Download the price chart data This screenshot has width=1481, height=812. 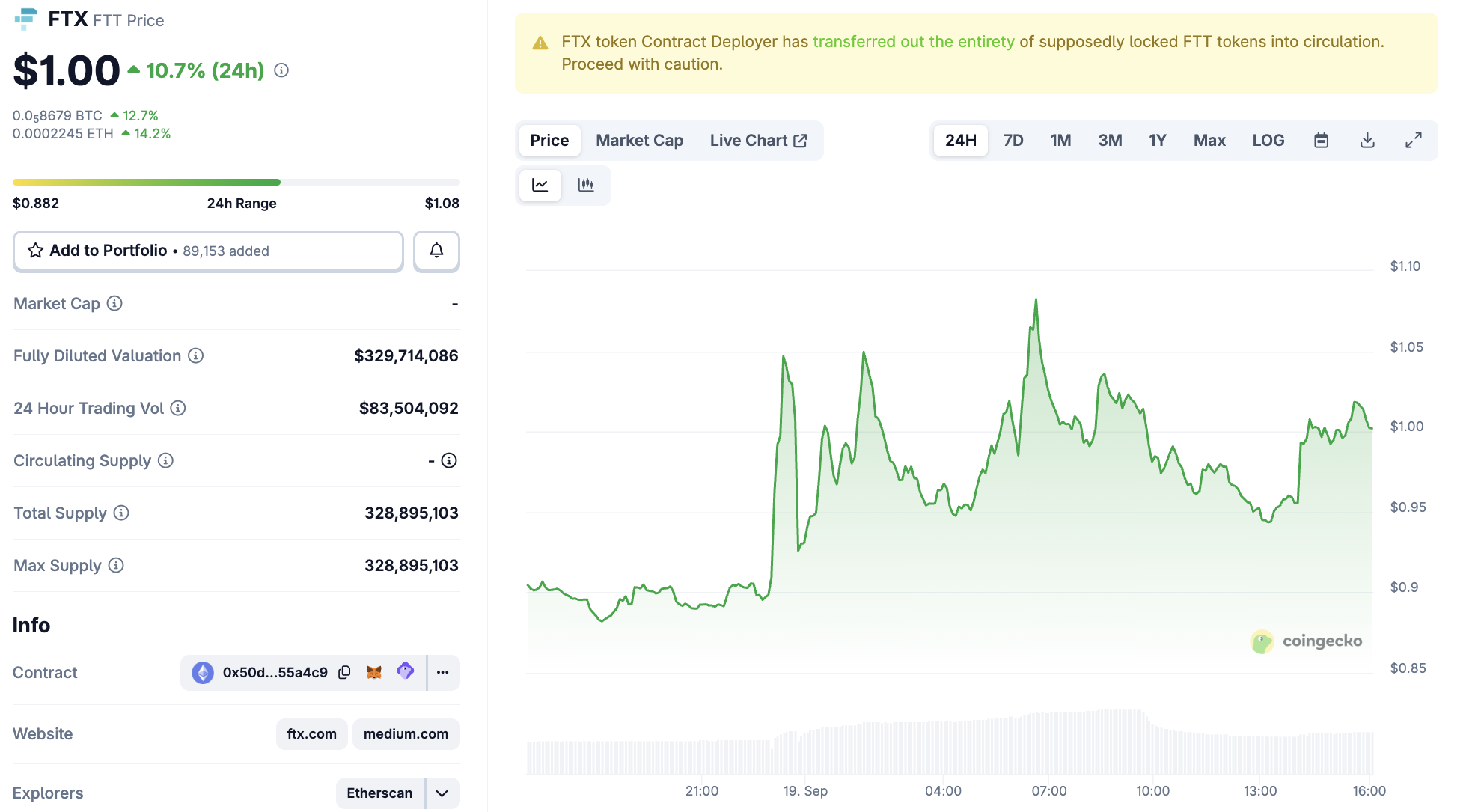1367,140
